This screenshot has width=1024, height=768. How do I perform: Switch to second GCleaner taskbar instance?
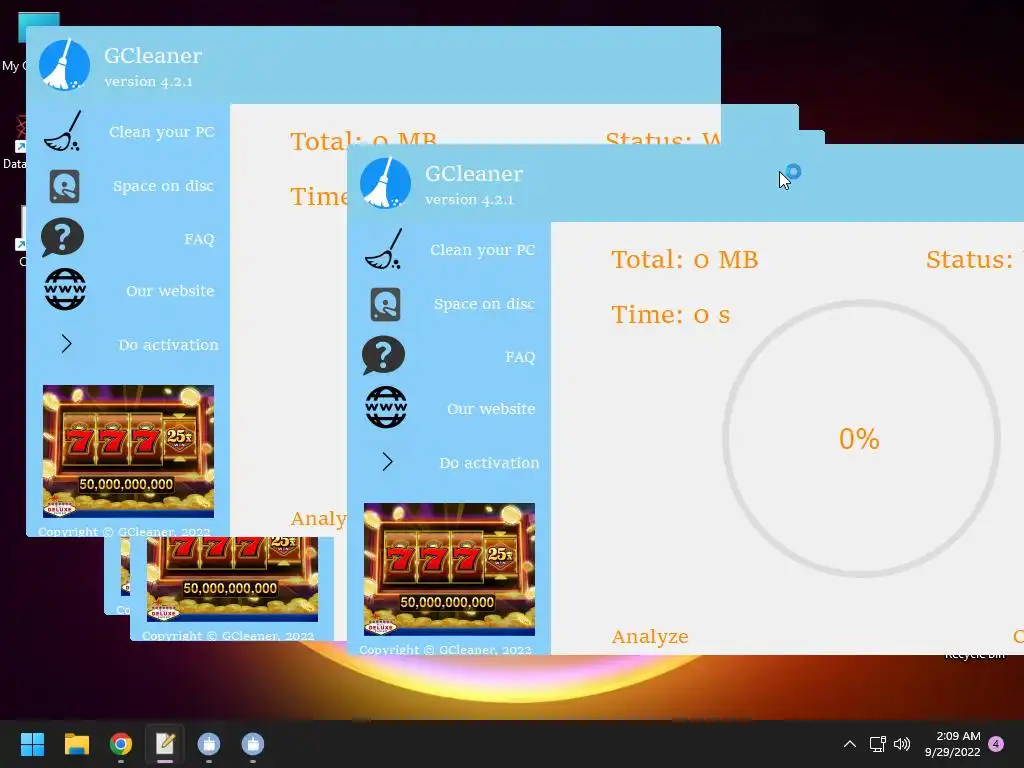[x=253, y=744]
